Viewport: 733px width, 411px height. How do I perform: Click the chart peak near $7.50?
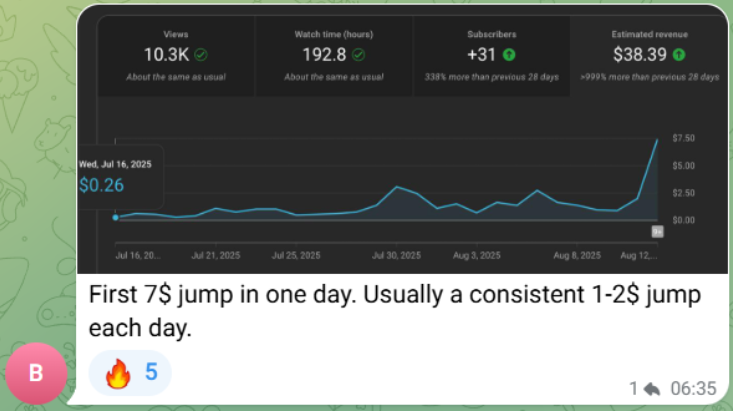click(x=657, y=140)
